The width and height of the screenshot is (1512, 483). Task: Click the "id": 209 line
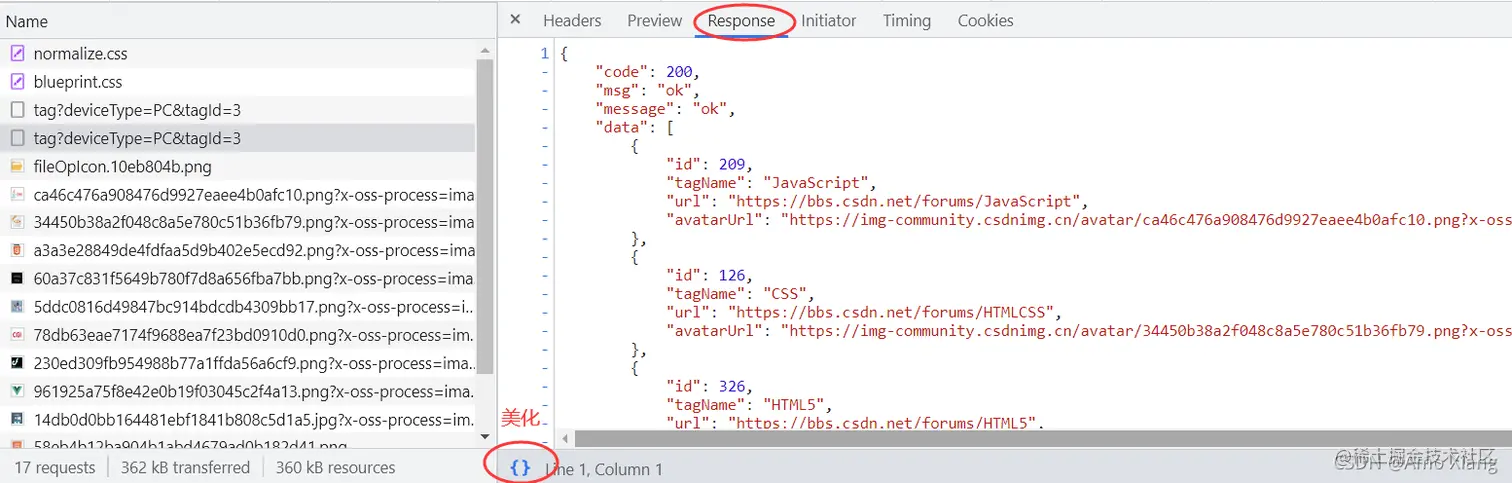pos(709,164)
